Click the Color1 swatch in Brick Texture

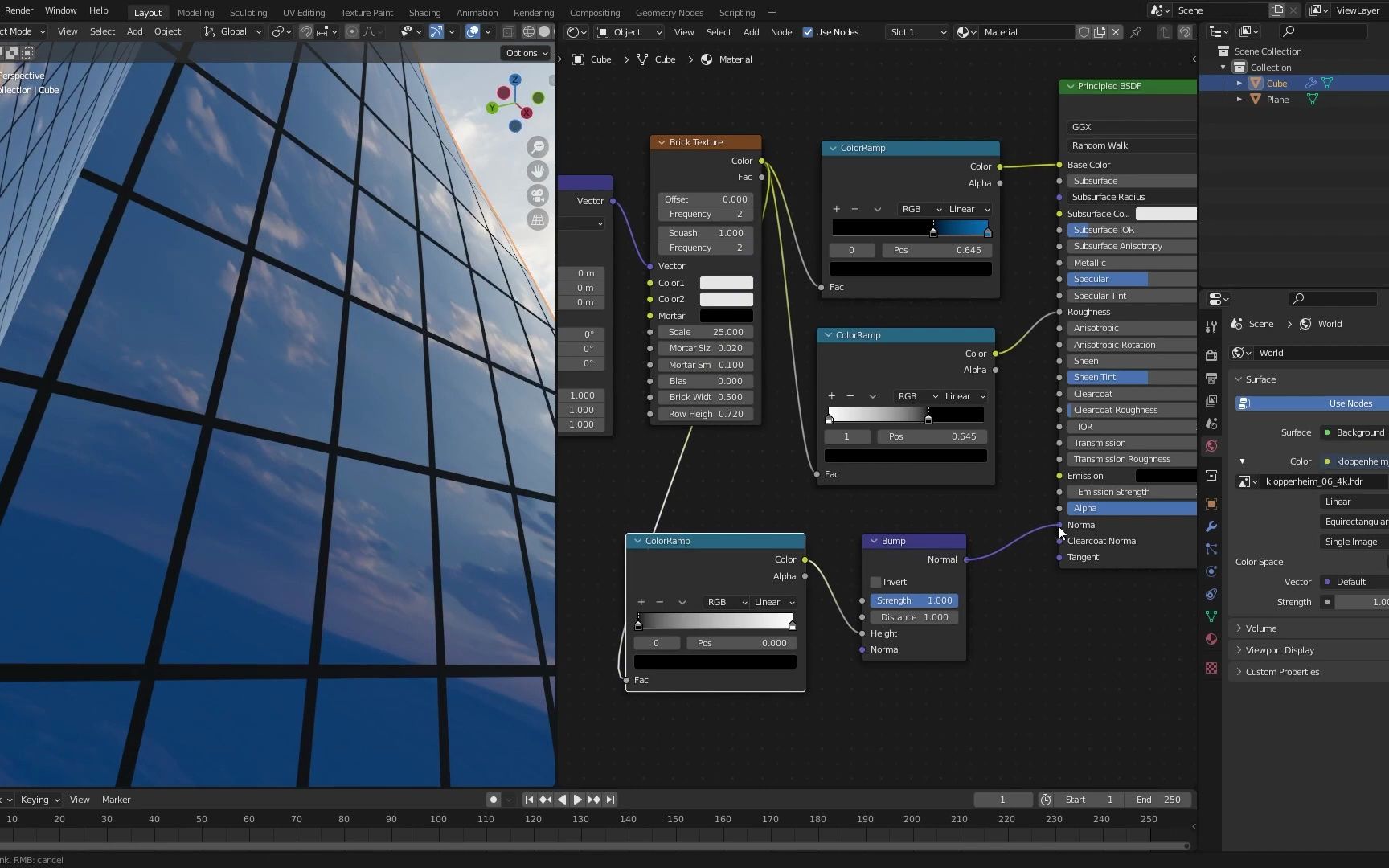point(726,283)
